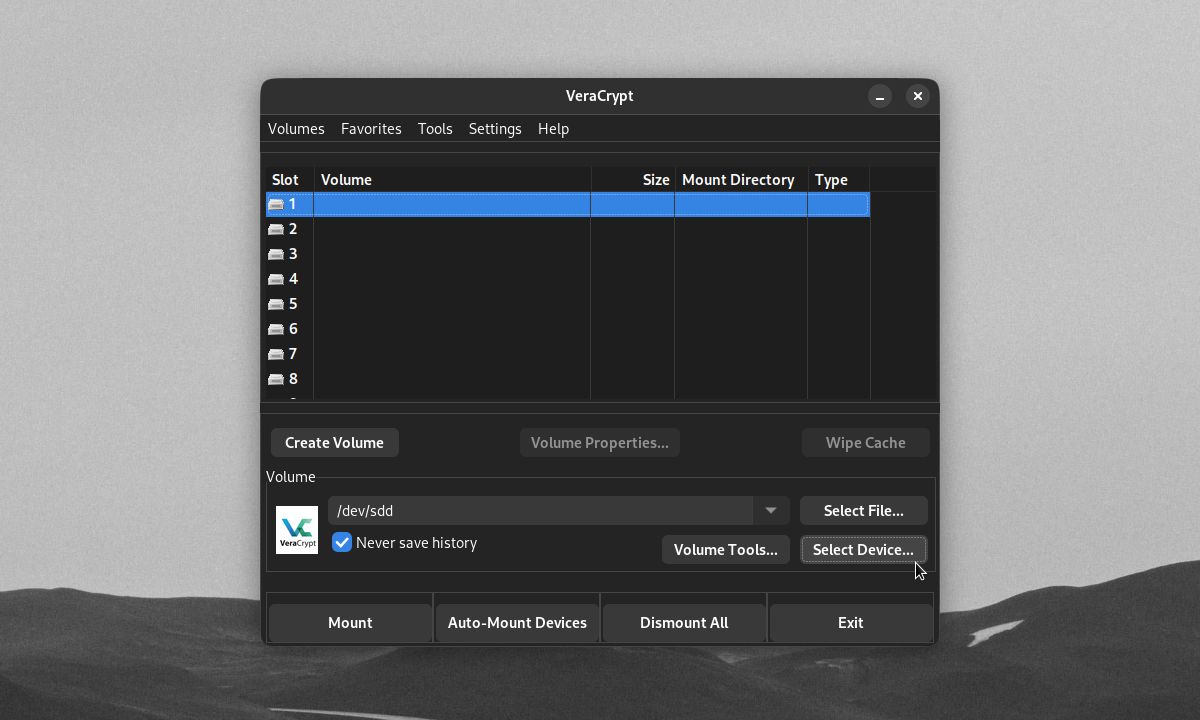Select slot number 8 label

[x=293, y=379]
